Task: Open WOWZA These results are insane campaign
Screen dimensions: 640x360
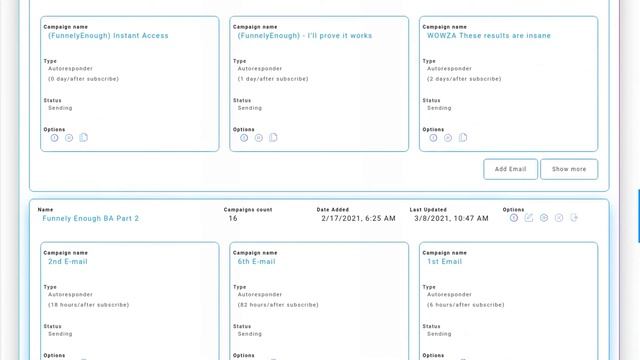Action: (x=489, y=36)
